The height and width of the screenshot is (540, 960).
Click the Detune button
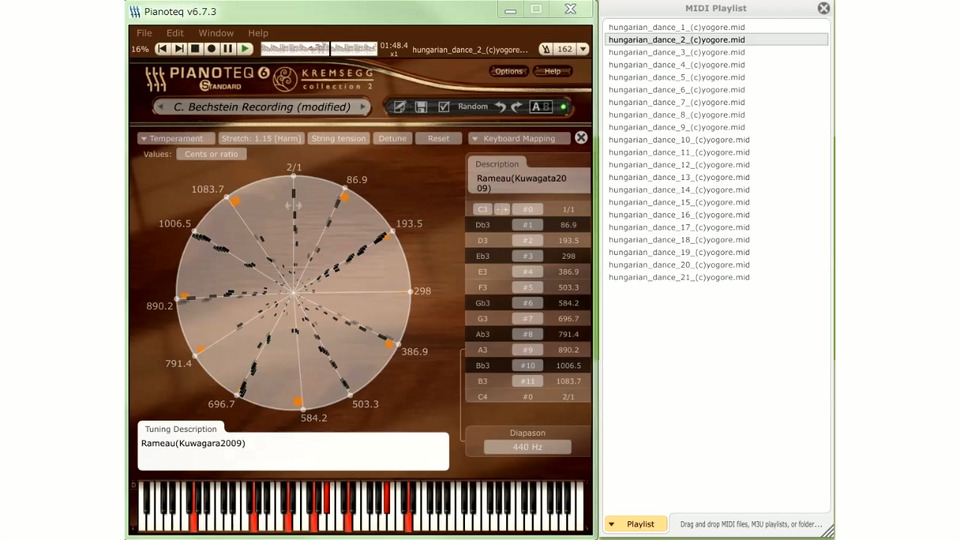point(392,138)
